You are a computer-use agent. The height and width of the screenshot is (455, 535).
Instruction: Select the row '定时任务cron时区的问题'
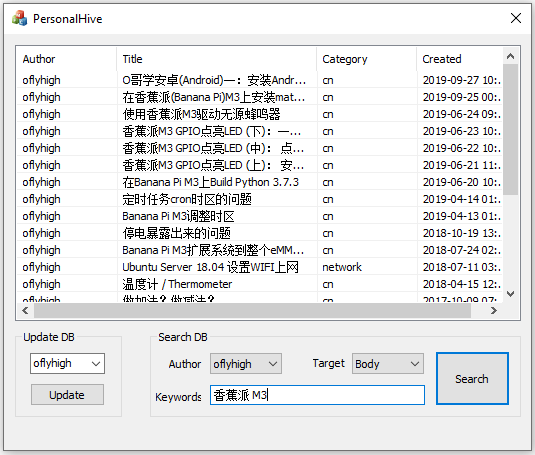259,199
